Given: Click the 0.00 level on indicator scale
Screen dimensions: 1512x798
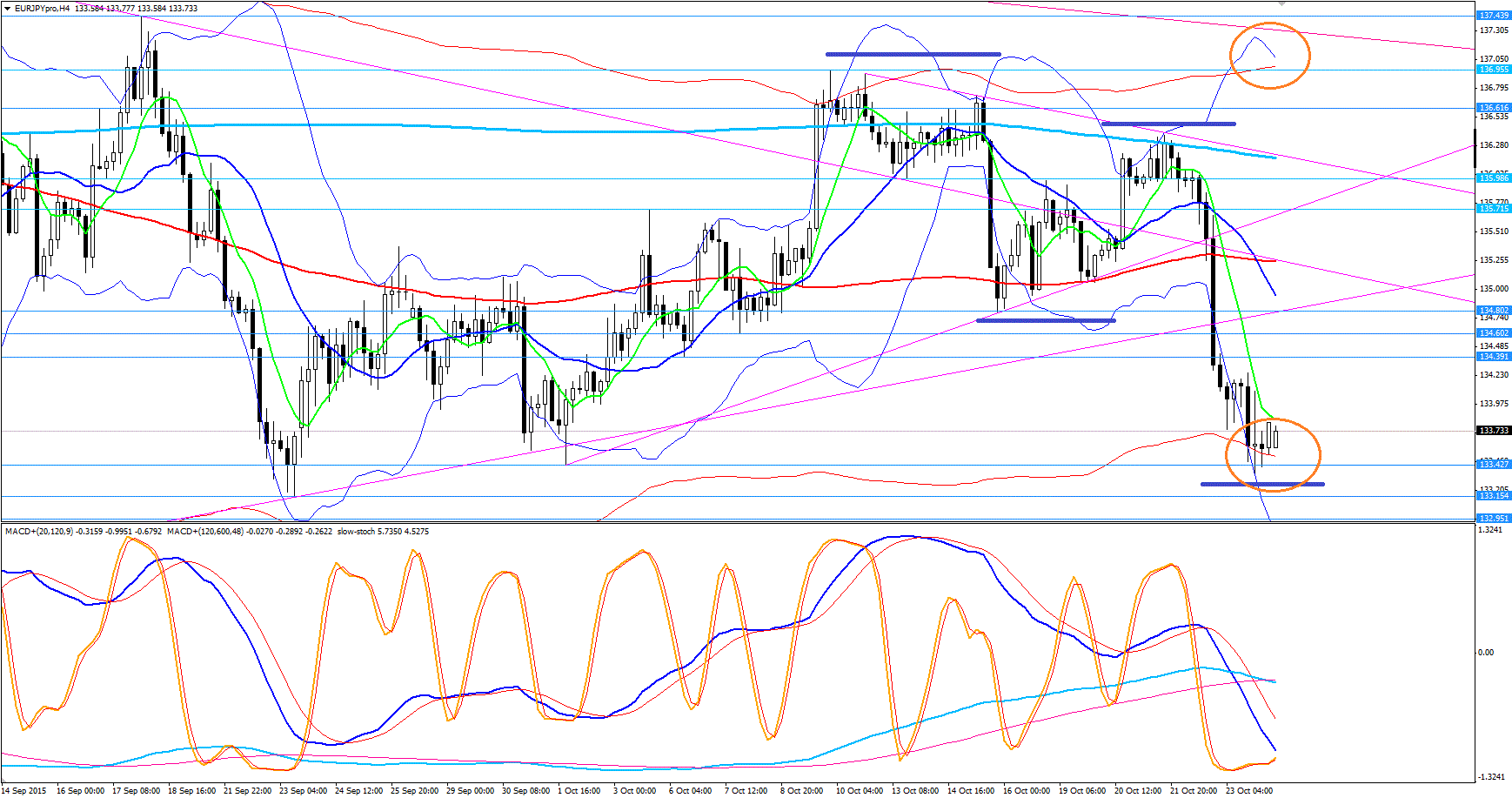Looking at the screenshot, I should coord(1486,653).
